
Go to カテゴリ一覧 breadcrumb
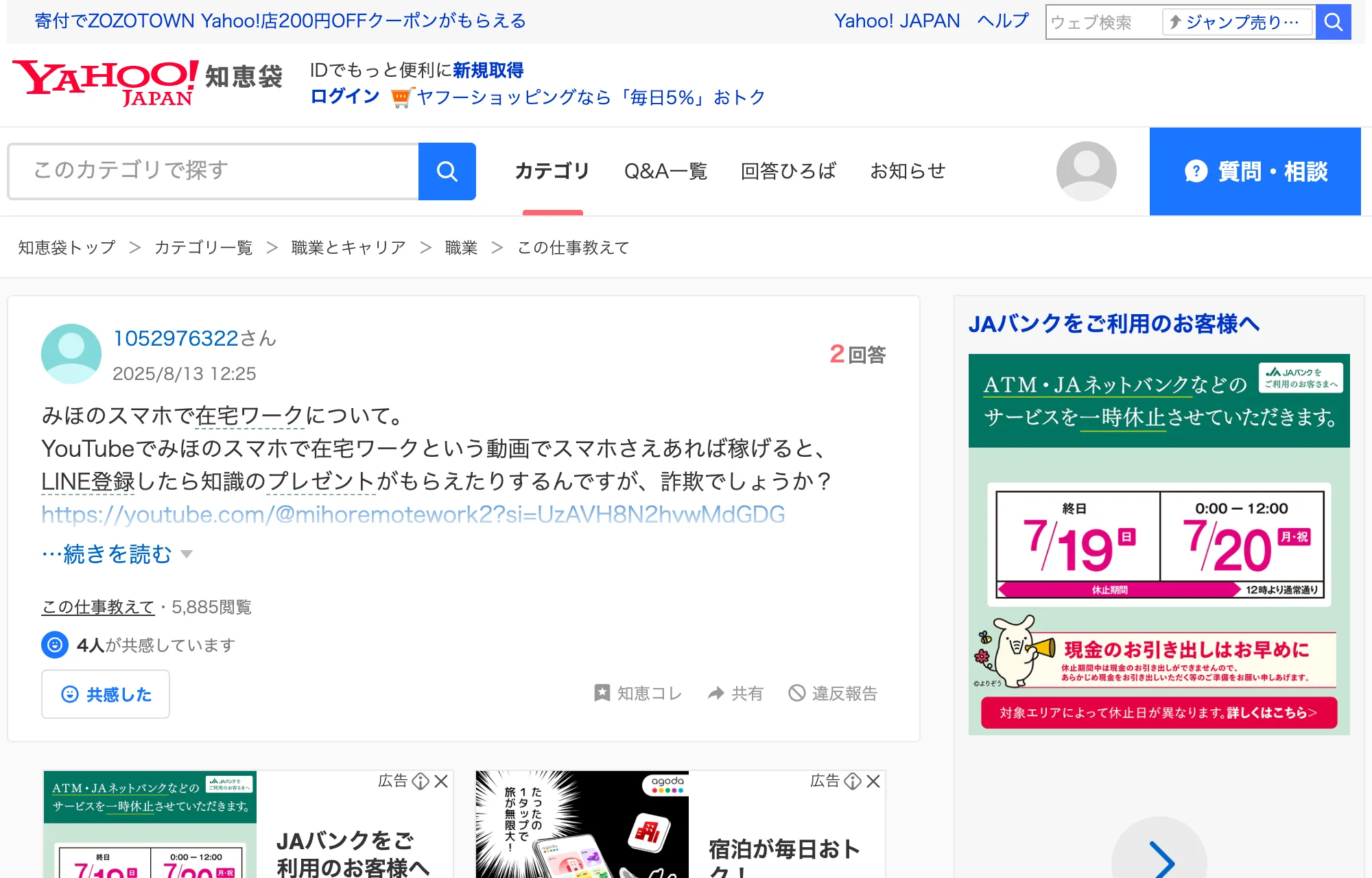(203, 248)
